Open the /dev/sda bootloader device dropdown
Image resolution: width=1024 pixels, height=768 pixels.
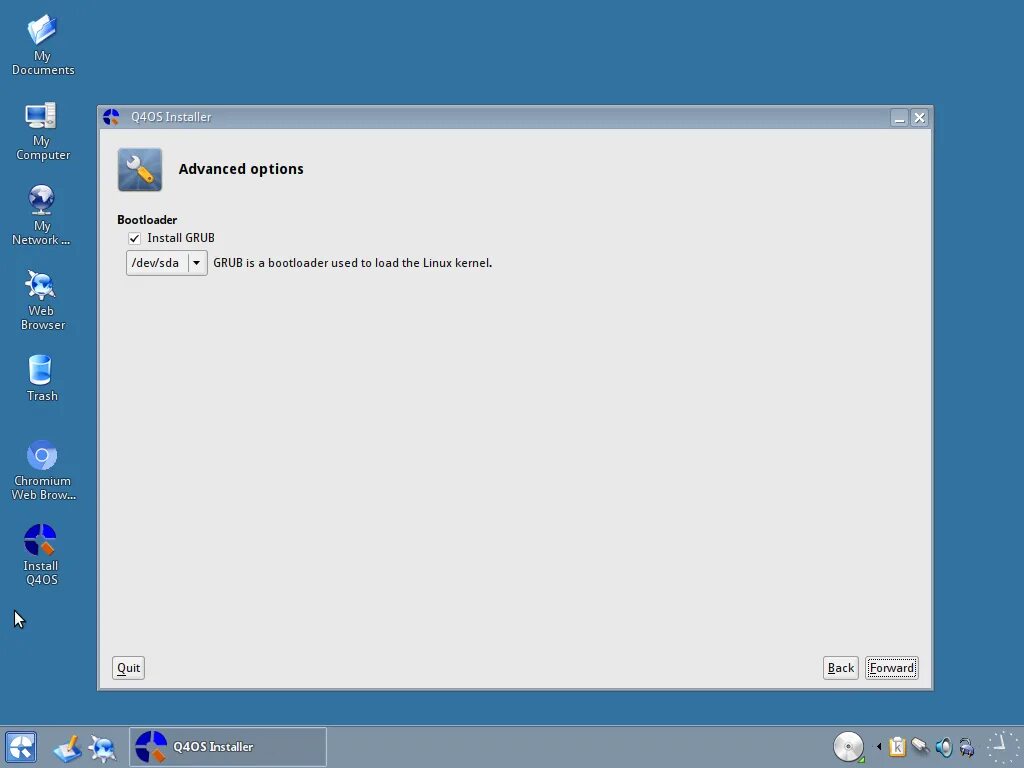(167, 263)
